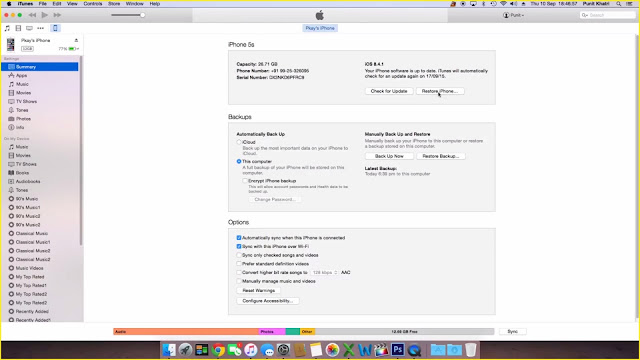Click the Reset Warnings button

point(258,291)
